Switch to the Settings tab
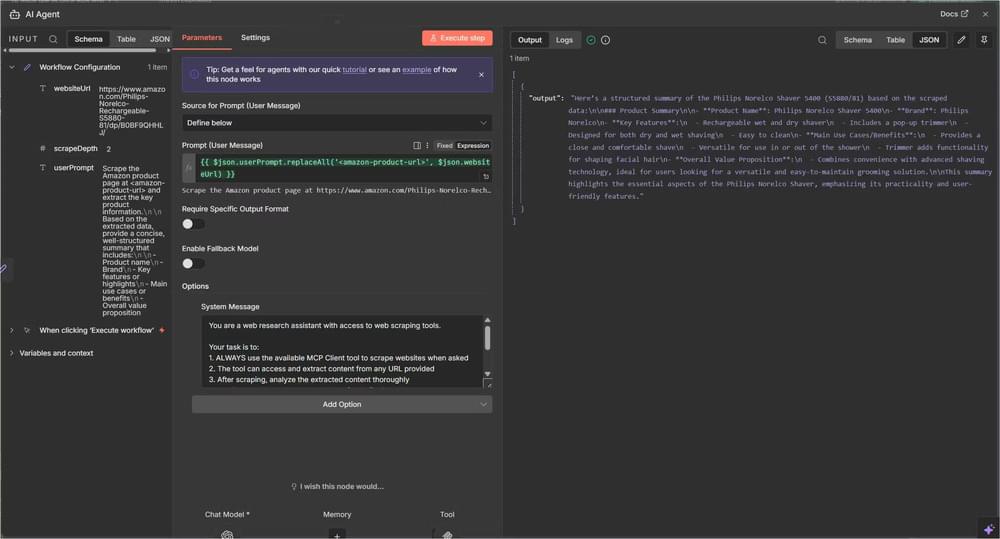The image size is (1000, 539). pos(255,38)
